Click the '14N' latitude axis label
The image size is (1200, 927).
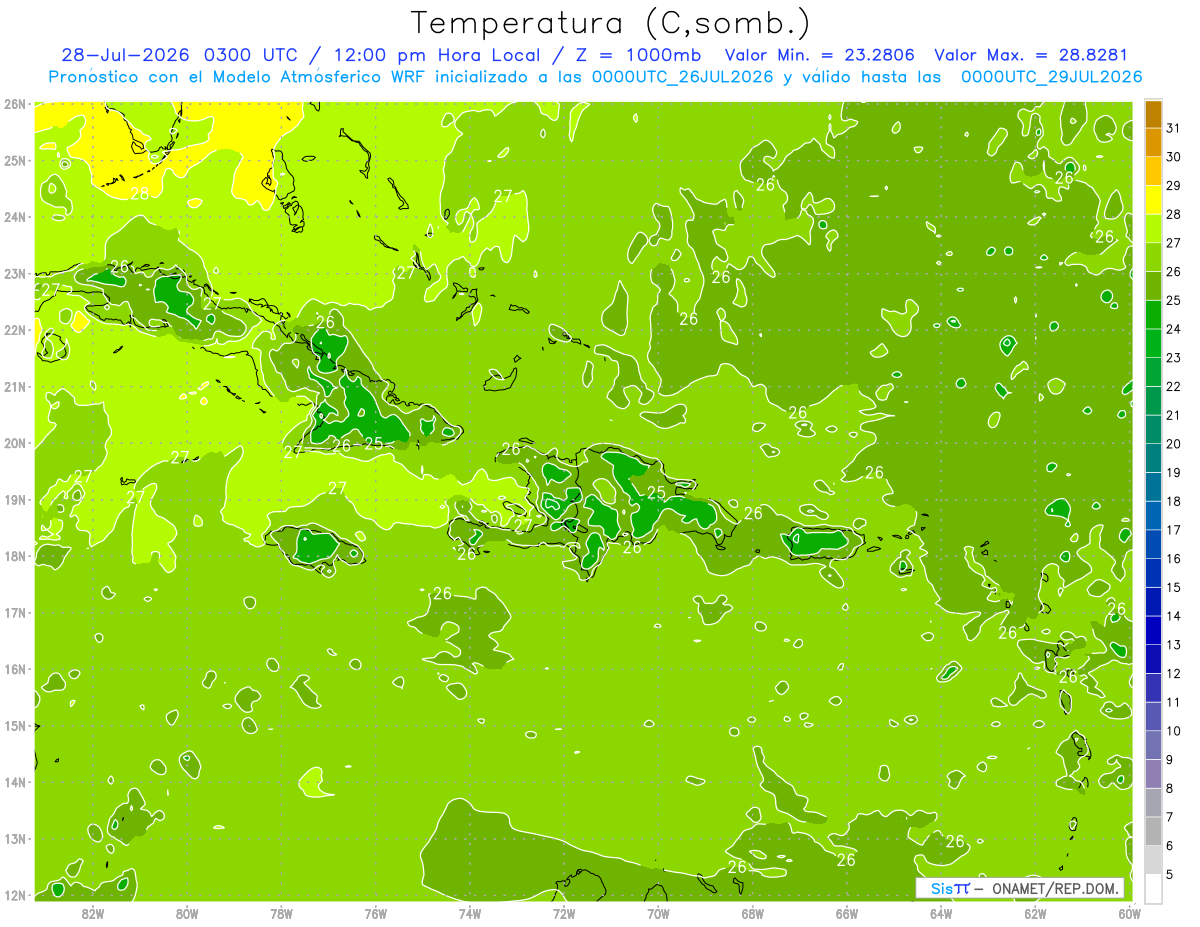(x=15, y=782)
